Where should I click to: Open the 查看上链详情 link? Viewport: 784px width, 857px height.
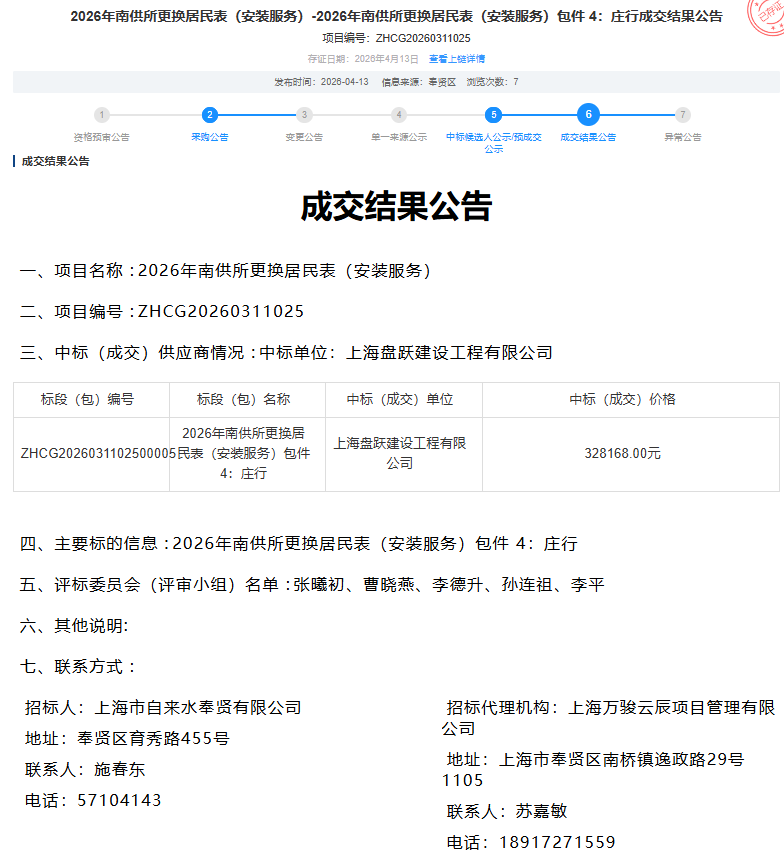click(457, 59)
